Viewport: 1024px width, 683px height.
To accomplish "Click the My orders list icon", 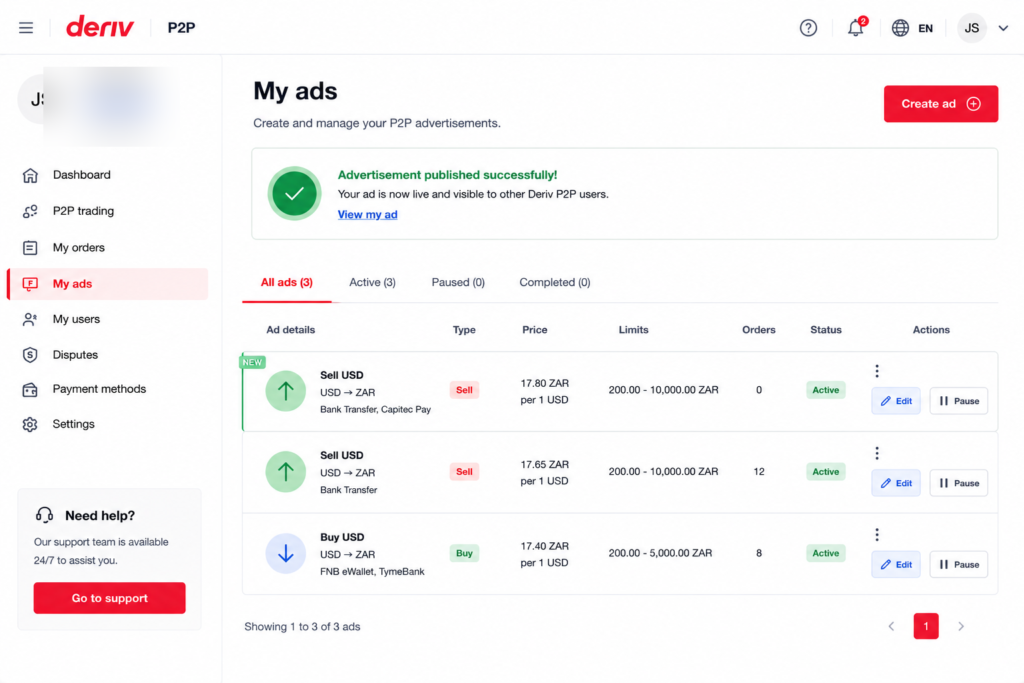I will 30,247.
